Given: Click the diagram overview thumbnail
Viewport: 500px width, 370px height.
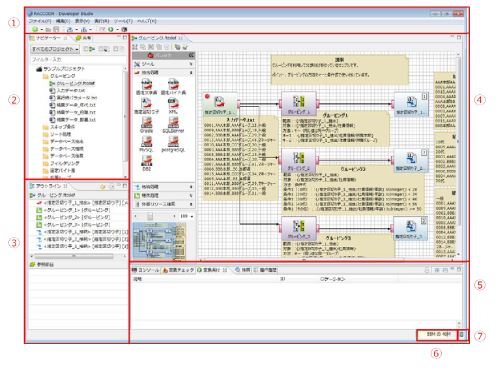Looking at the screenshot, I should [159, 240].
